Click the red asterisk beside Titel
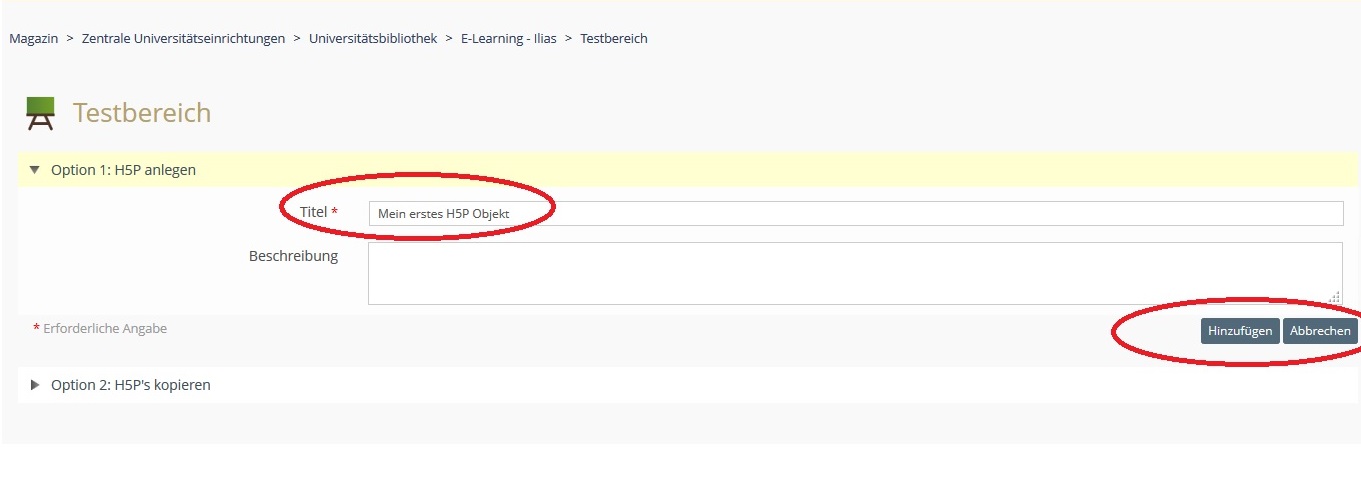The height and width of the screenshot is (480, 1361). 335,212
